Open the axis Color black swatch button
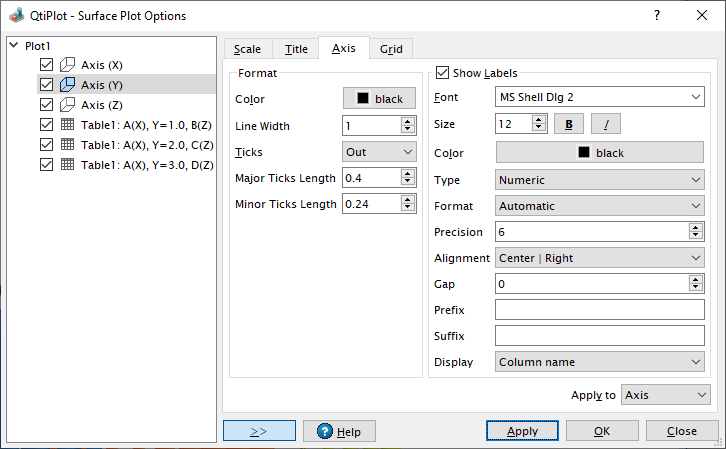Image resolution: width=726 pixels, height=449 pixels. [379, 99]
